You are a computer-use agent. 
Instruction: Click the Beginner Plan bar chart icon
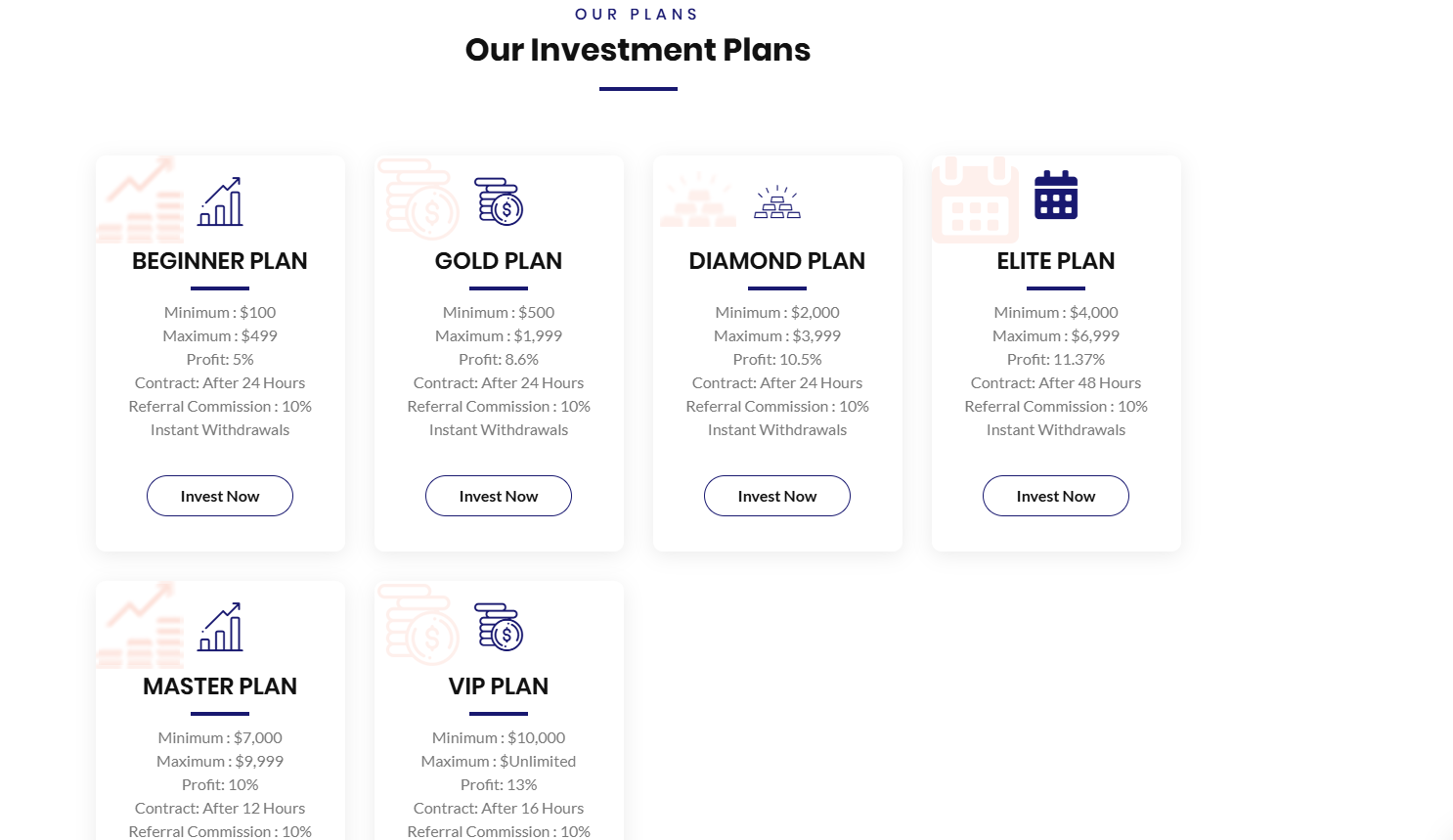click(220, 202)
